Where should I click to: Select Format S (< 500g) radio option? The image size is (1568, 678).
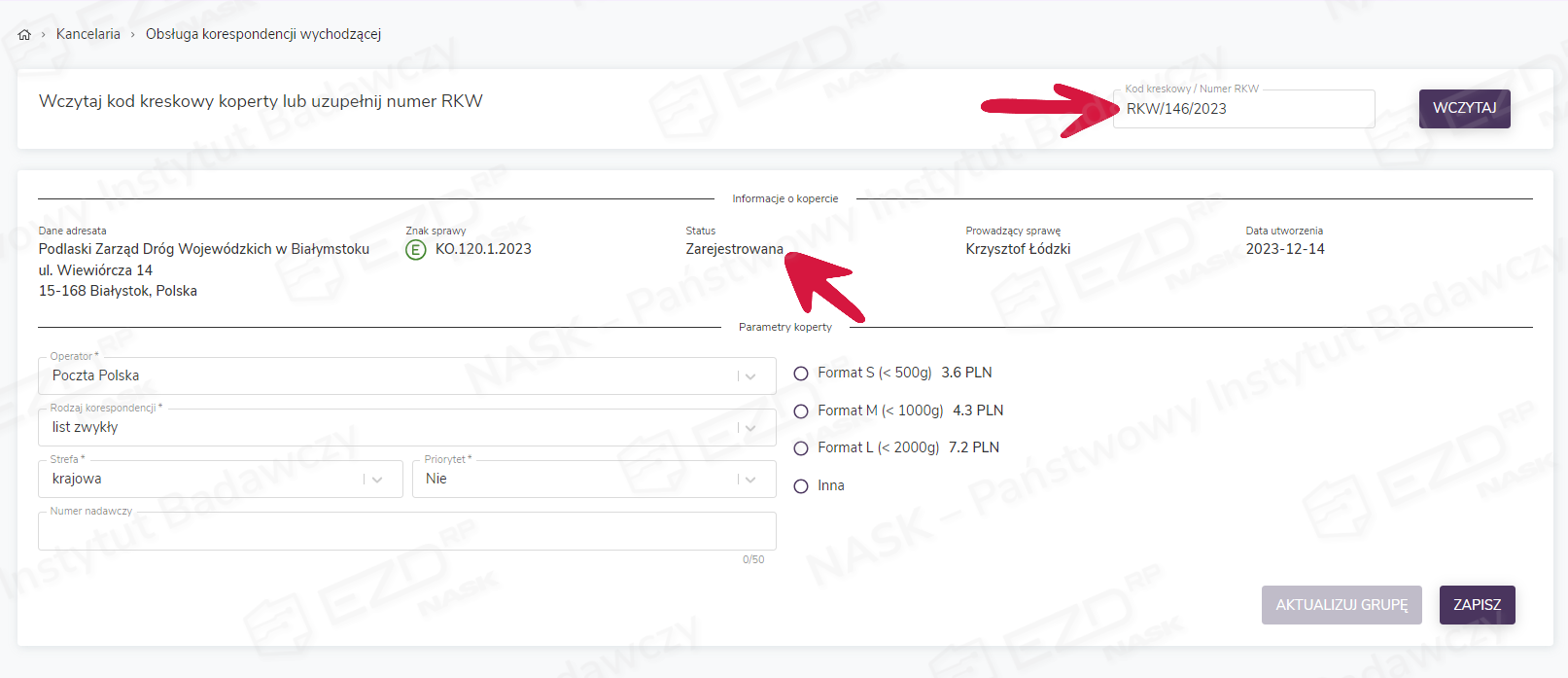click(x=801, y=374)
